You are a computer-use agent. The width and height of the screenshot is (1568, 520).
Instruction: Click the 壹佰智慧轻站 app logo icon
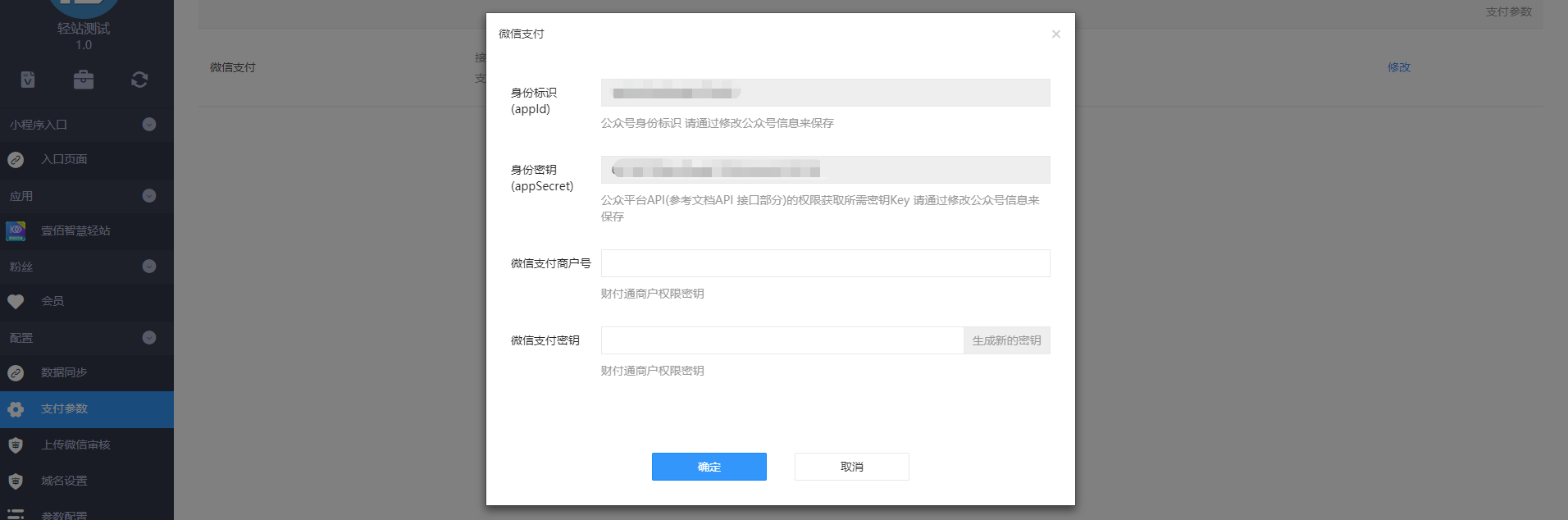(x=16, y=230)
